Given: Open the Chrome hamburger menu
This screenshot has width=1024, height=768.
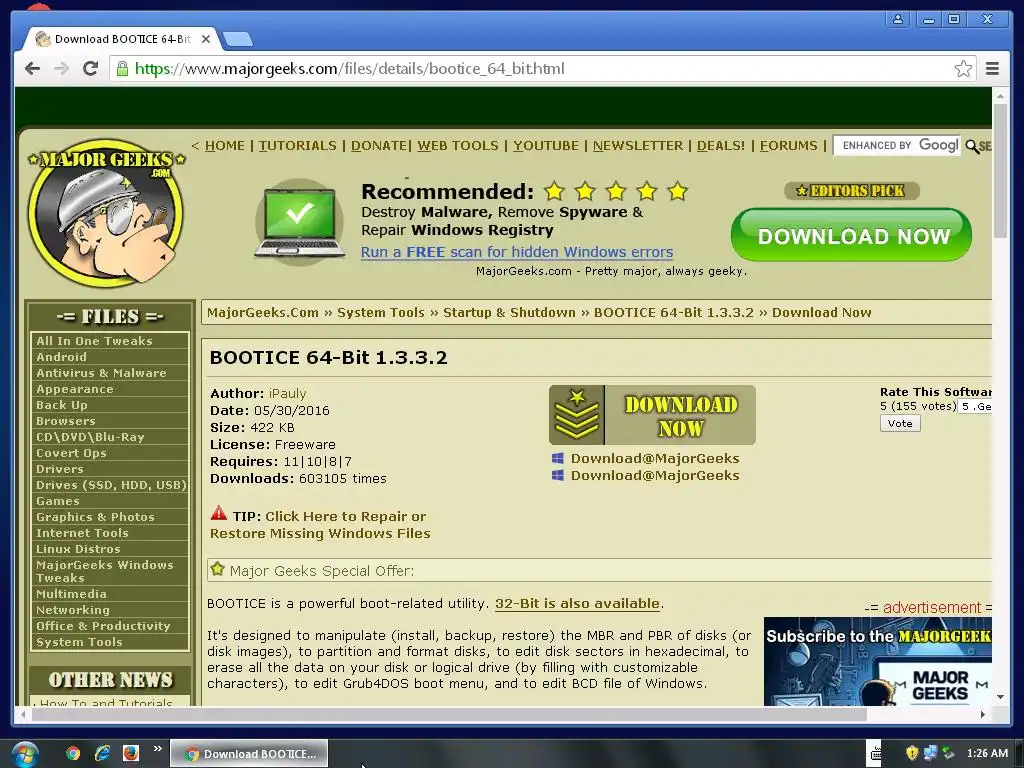Looking at the screenshot, I should (x=992, y=69).
